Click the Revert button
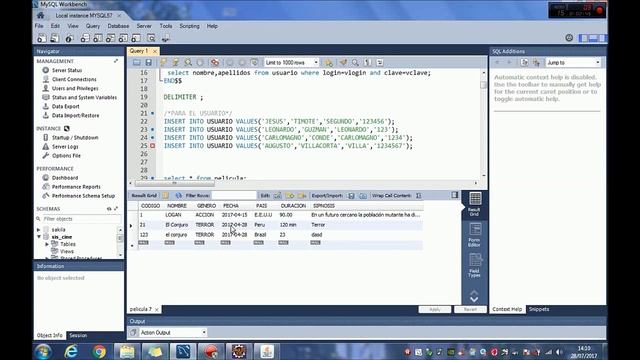Screen dimensions: 640x360 pos(470,309)
